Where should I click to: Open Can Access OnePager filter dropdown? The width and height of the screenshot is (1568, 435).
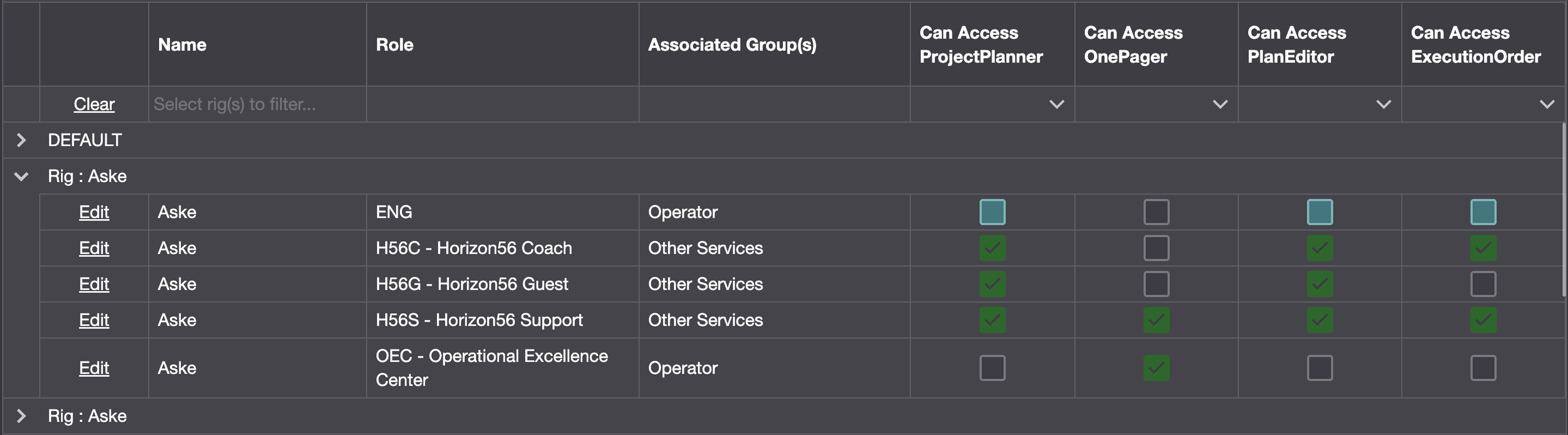(x=1220, y=104)
